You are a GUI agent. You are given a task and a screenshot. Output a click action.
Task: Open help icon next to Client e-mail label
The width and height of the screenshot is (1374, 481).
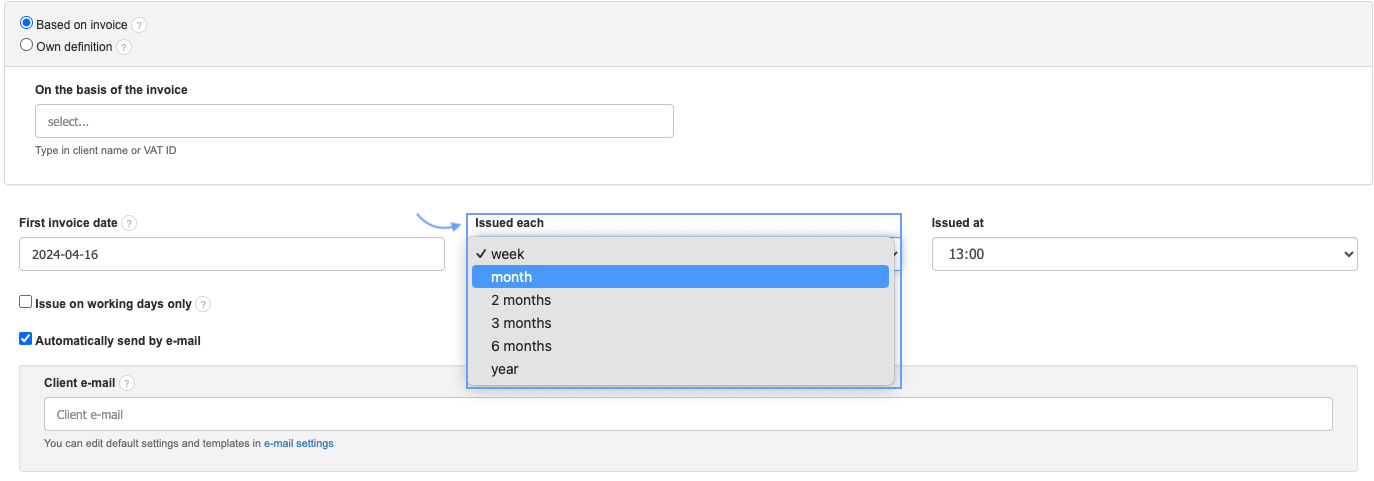(127, 383)
